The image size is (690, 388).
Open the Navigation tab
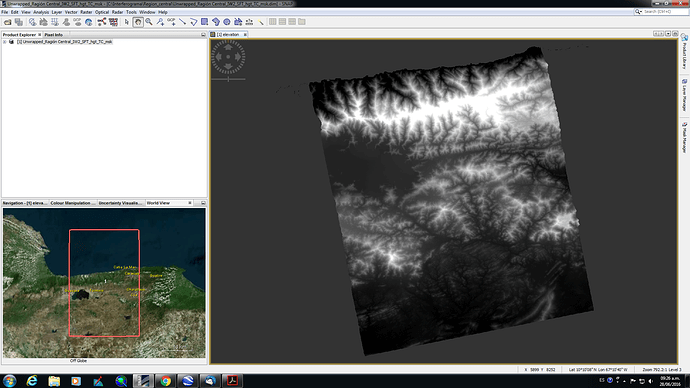pos(24,203)
